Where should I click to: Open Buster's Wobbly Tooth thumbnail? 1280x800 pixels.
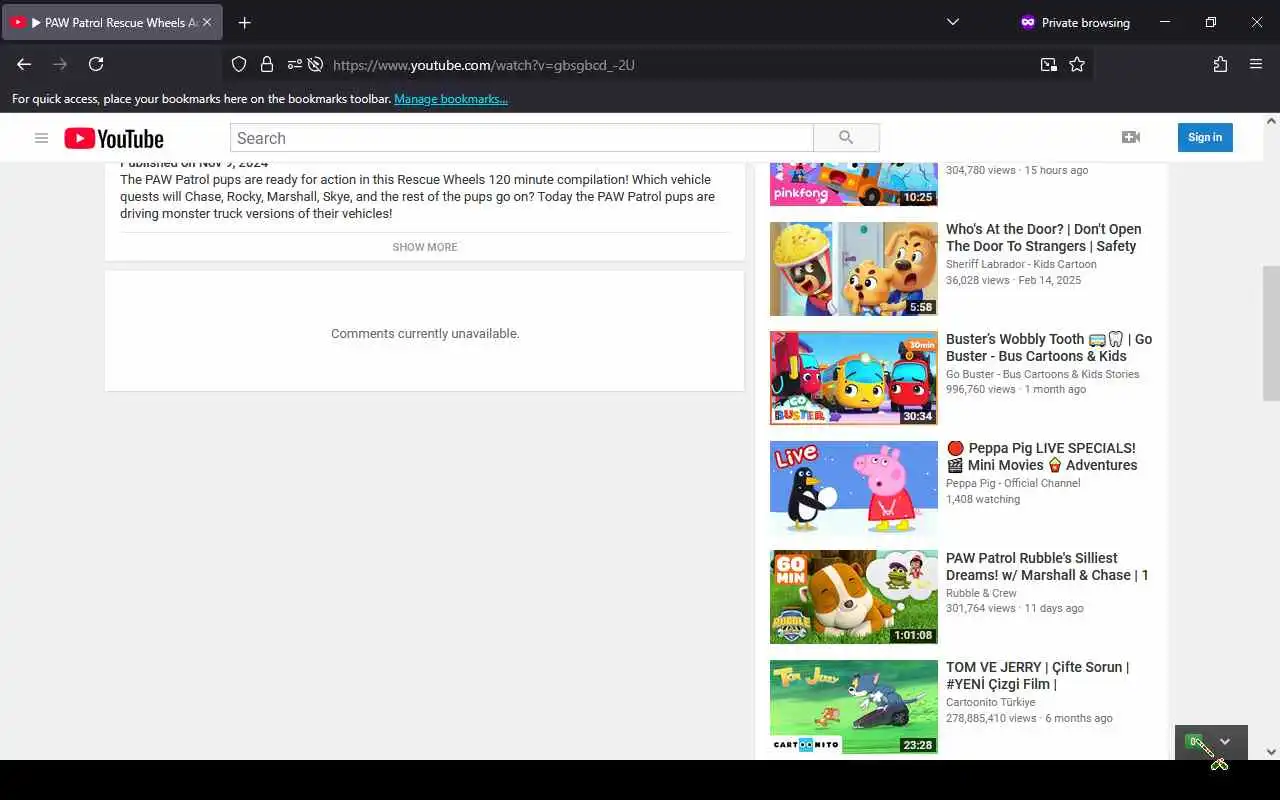(854, 378)
